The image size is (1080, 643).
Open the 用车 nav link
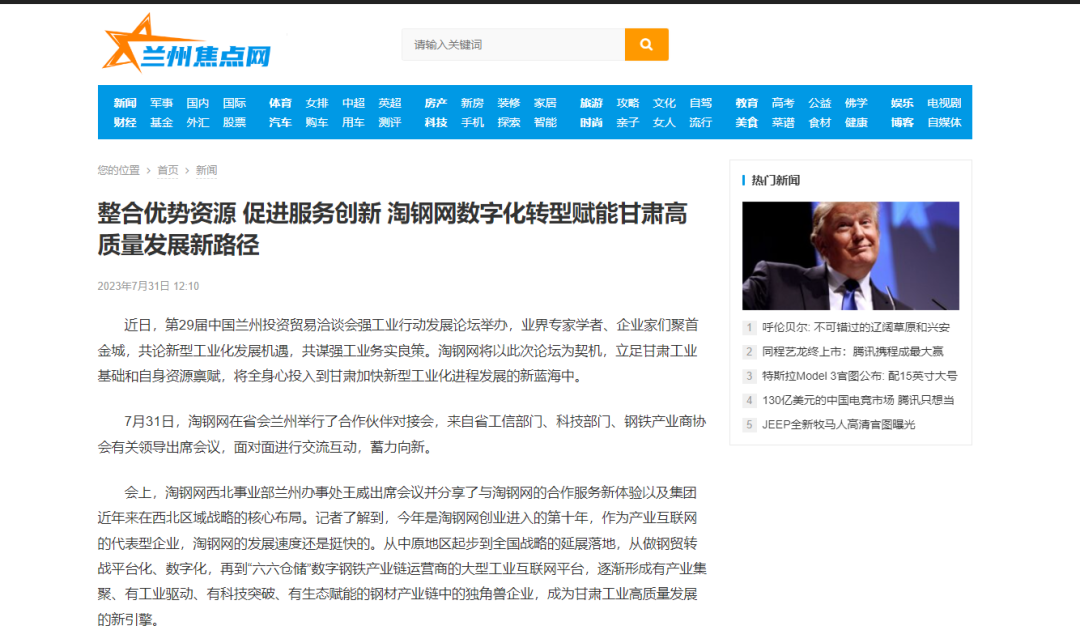coord(353,123)
